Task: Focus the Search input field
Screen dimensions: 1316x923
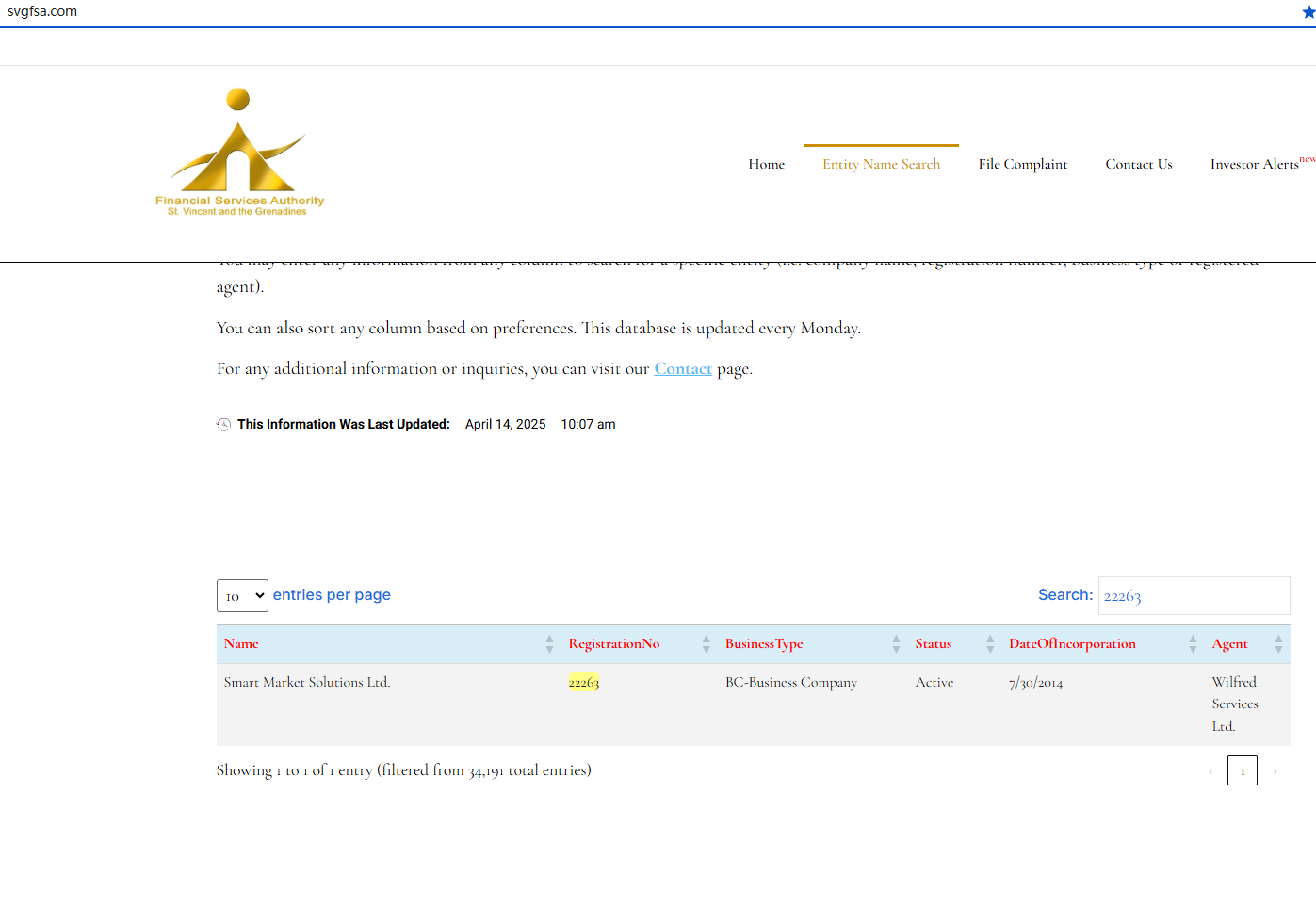Action: tap(1194, 596)
